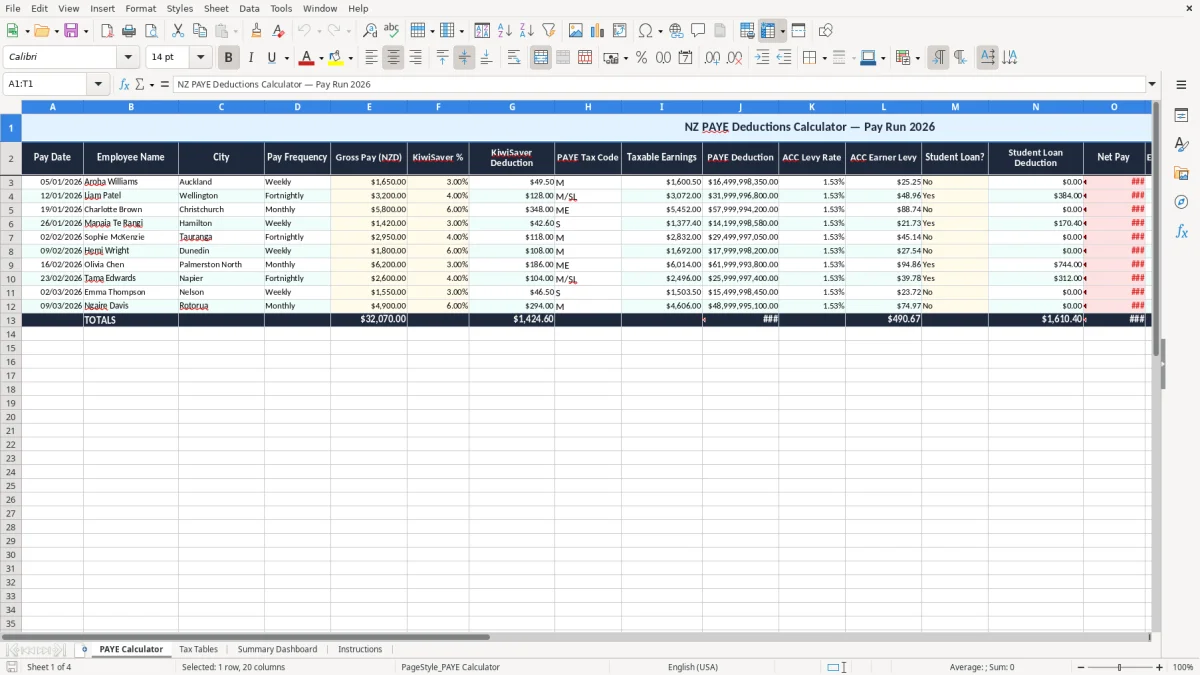Select column header G

pyautogui.click(x=512, y=106)
